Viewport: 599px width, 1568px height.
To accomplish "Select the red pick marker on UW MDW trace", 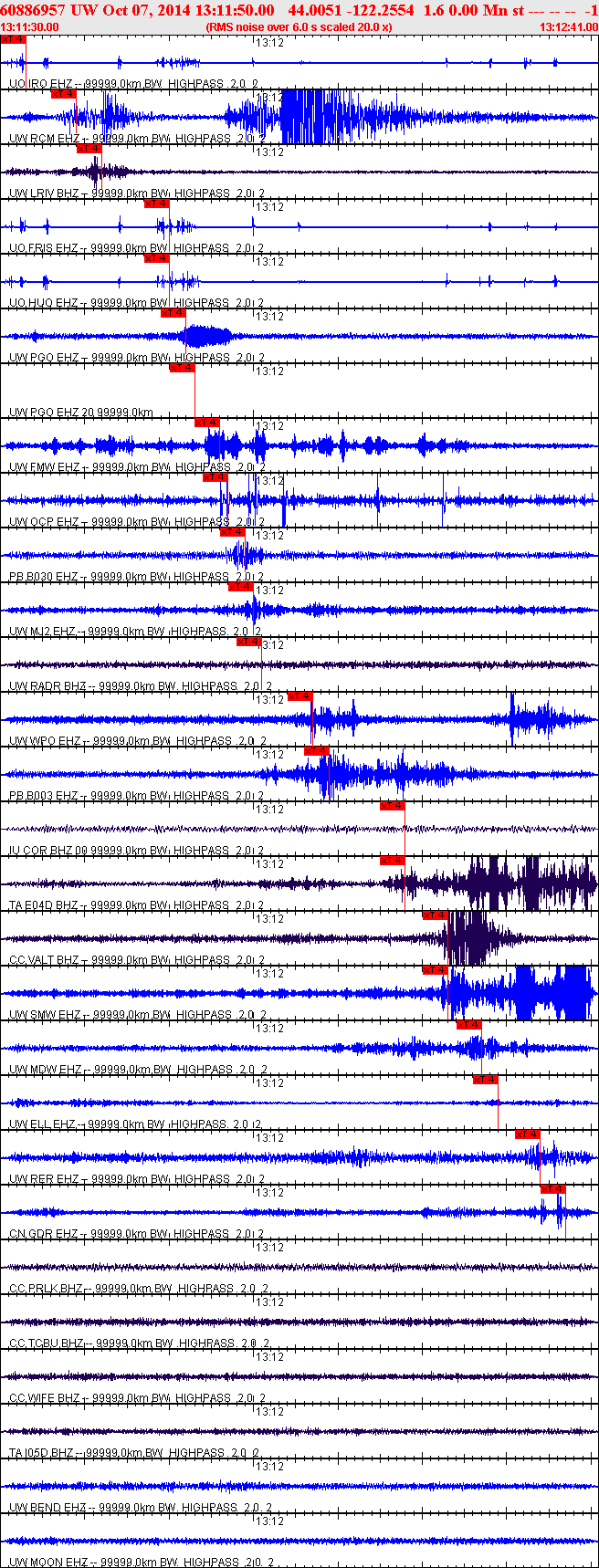I will [469, 1024].
